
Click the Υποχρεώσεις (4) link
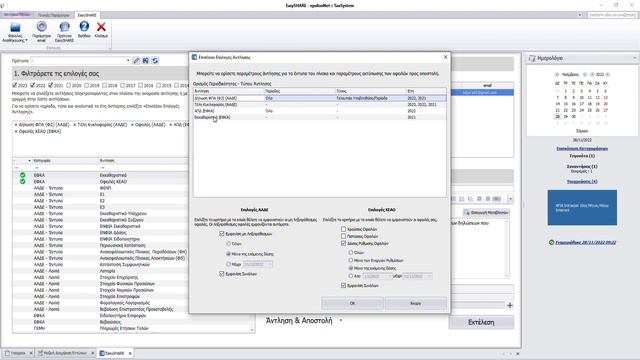(x=582, y=182)
